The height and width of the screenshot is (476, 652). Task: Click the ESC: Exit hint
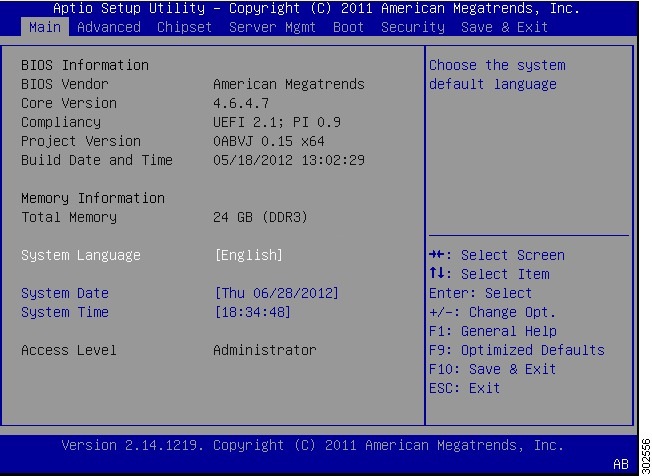[465, 388]
